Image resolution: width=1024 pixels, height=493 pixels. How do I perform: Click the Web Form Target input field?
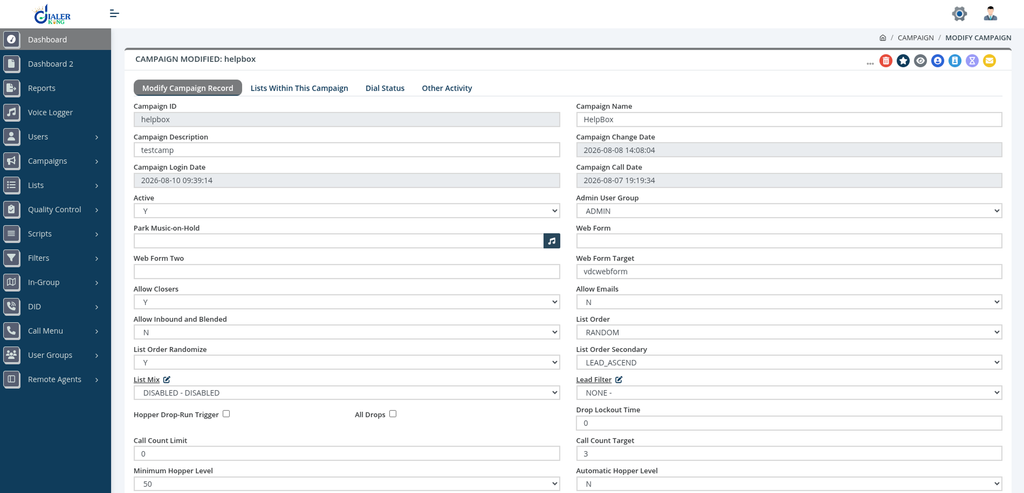[x=789, y=272]
